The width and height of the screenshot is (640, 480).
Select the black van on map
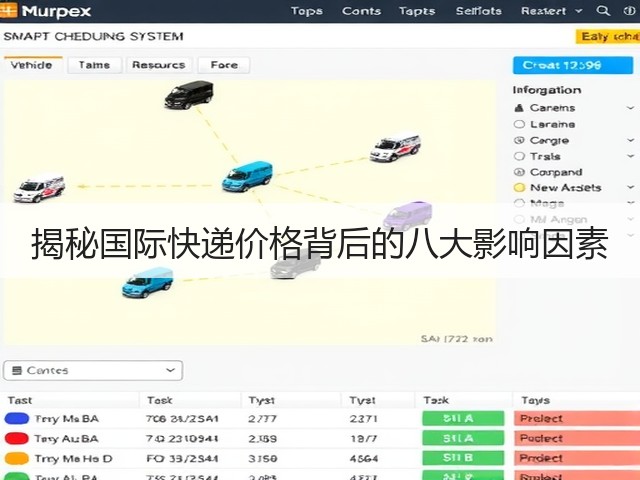(x=189, y=95)
